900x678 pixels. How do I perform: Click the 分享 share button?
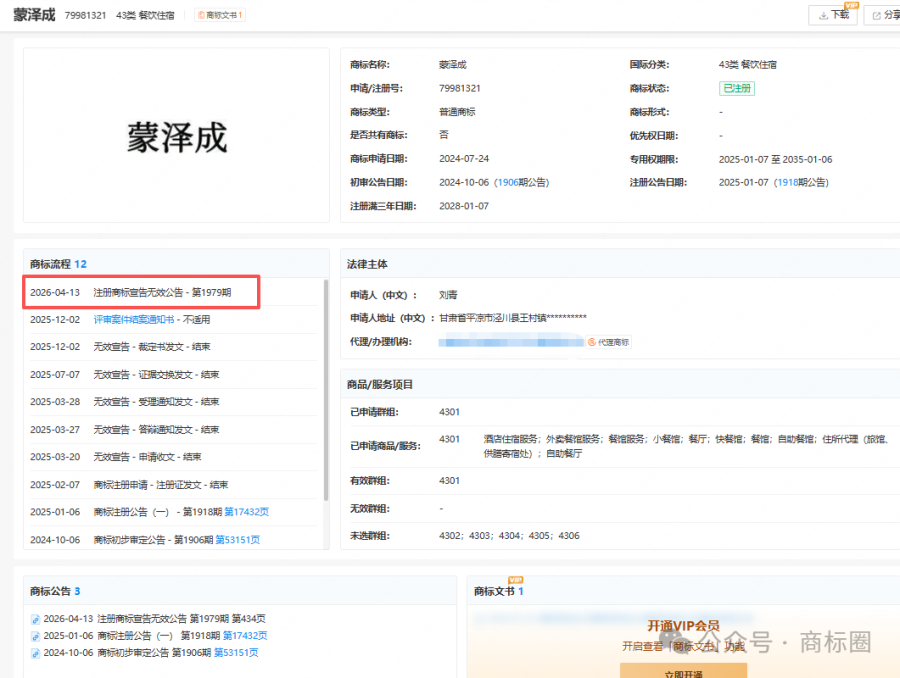[884, 15]
